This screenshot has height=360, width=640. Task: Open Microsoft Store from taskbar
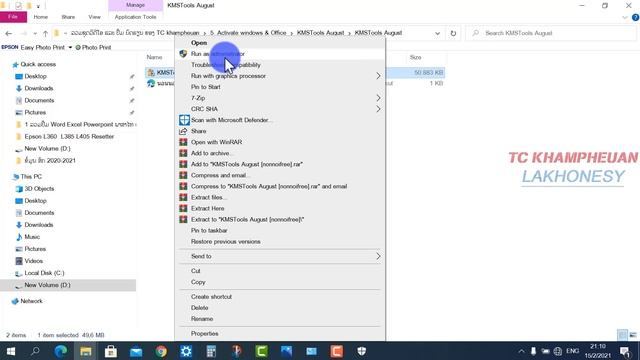click(x=111, y=351)
